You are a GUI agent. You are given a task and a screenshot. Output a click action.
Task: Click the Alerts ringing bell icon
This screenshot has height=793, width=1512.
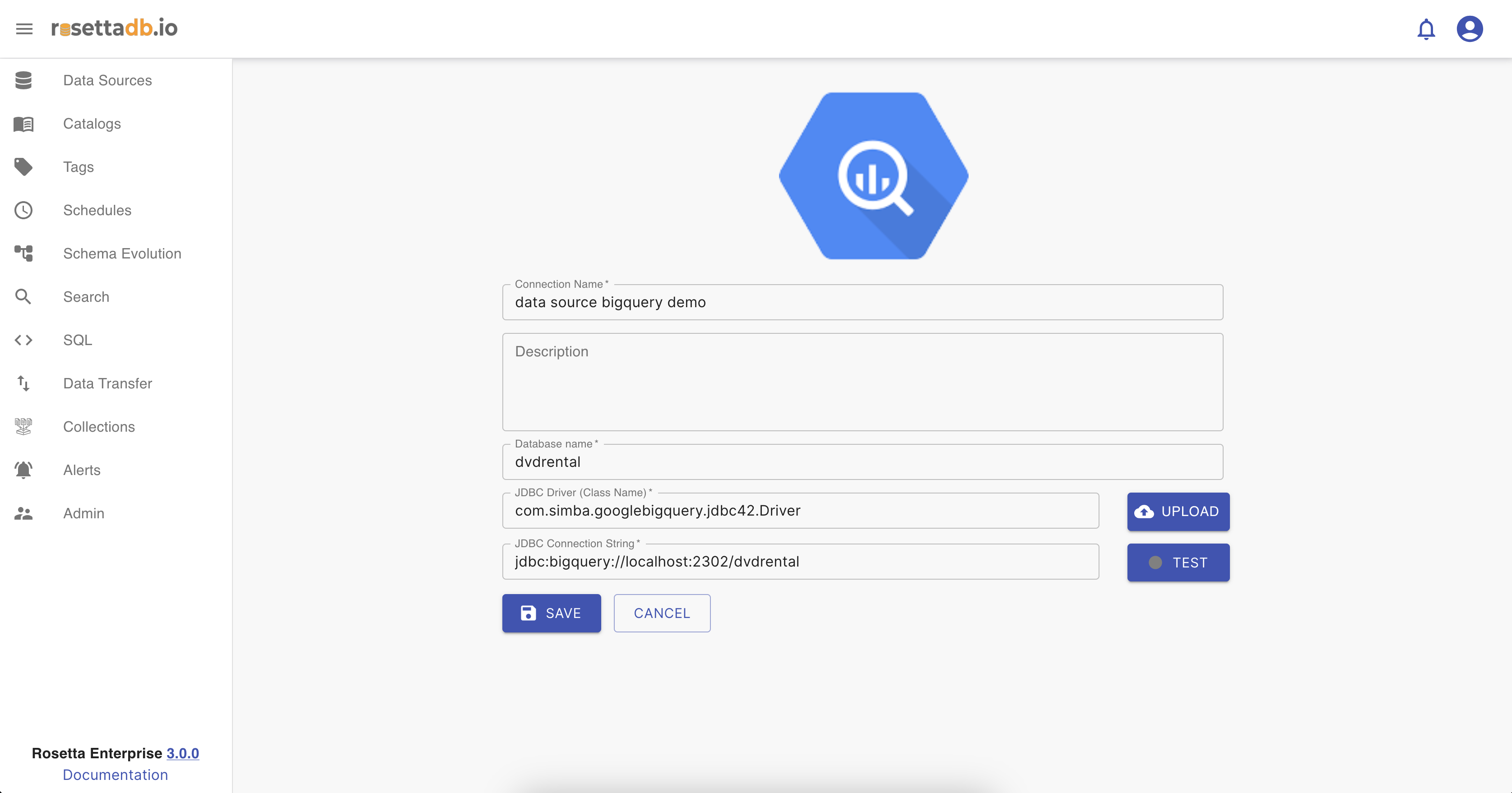[x=23, y=470]
